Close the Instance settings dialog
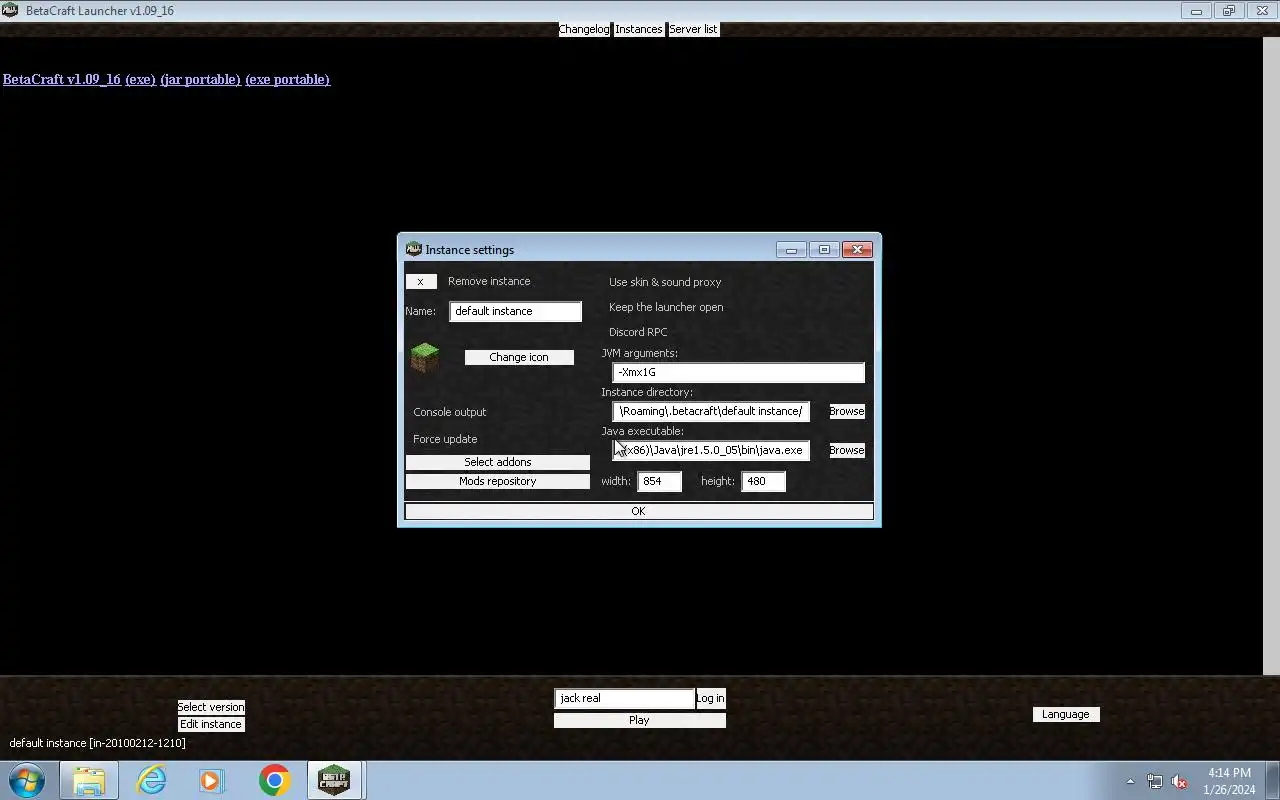Viewport: 1280px width, 800px height. (x=857, y=249)
